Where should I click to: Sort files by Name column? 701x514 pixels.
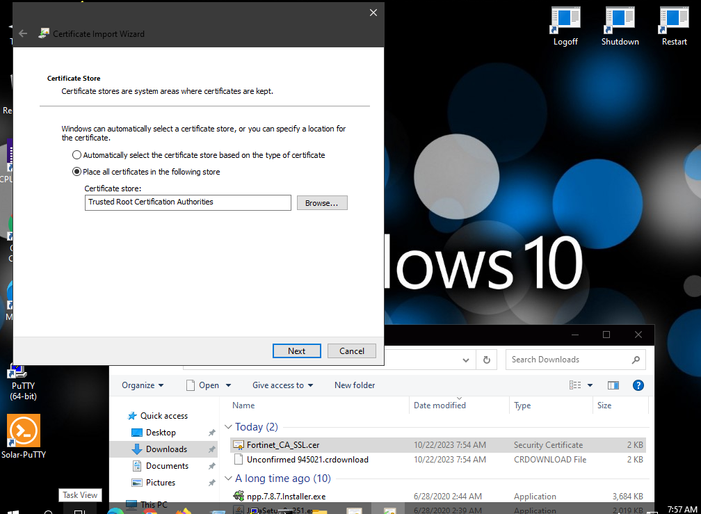click(x=244, y=405)
